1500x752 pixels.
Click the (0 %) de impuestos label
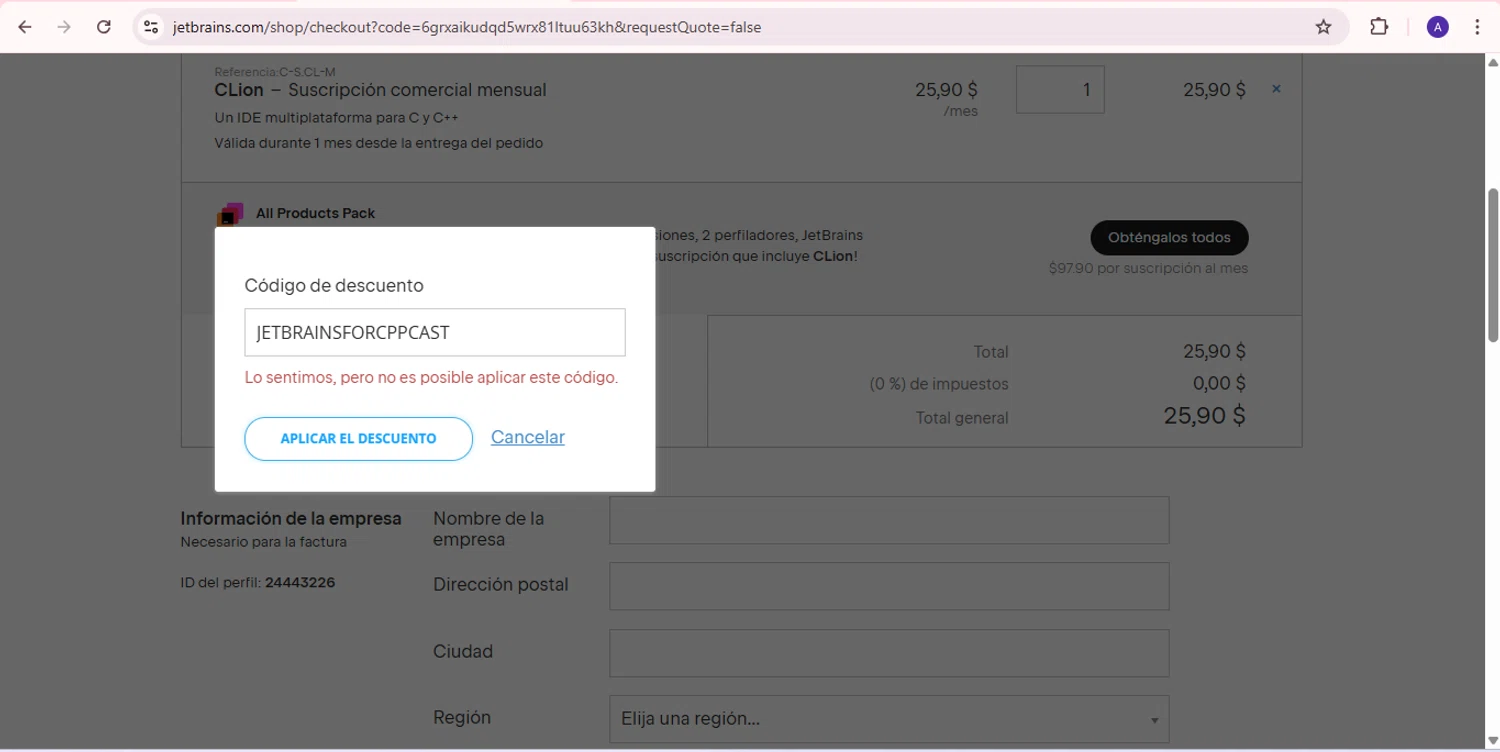(x=939, y=384)
